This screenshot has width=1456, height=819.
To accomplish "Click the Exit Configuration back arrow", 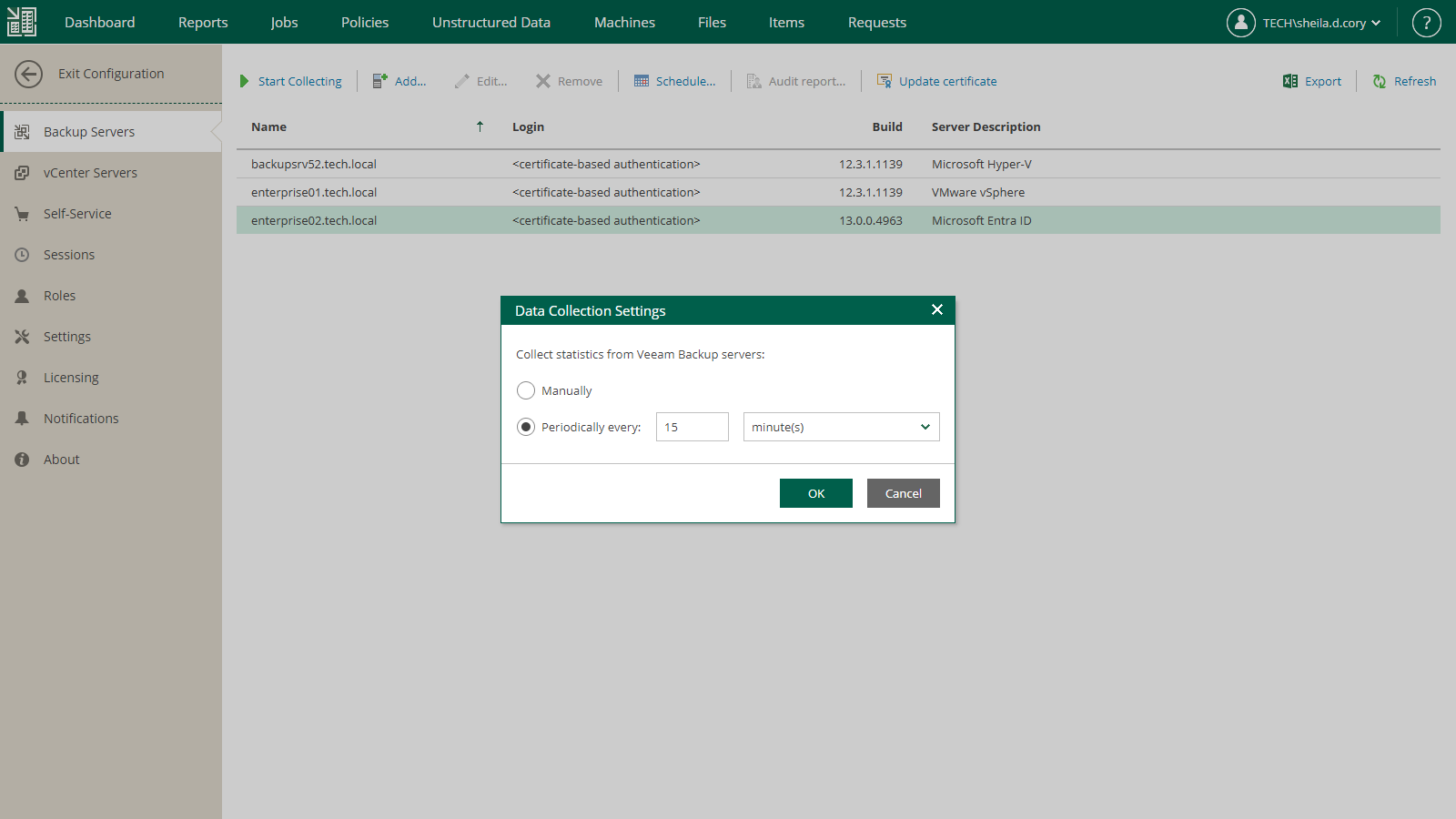I will coord(28,74).
